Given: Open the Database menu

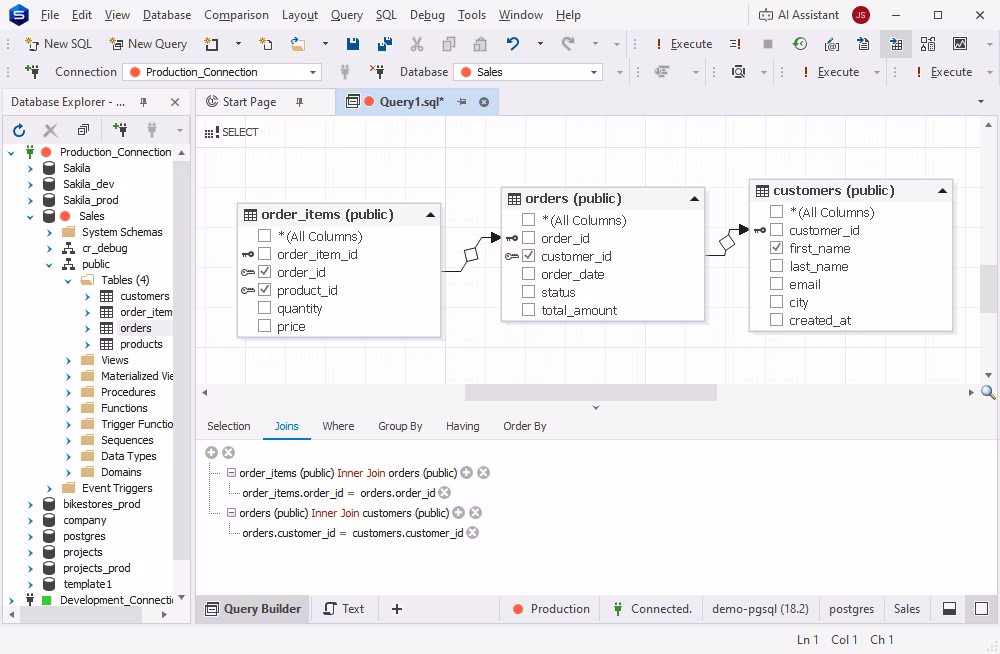Looking at the screenshot, I should tap(166, 15).
